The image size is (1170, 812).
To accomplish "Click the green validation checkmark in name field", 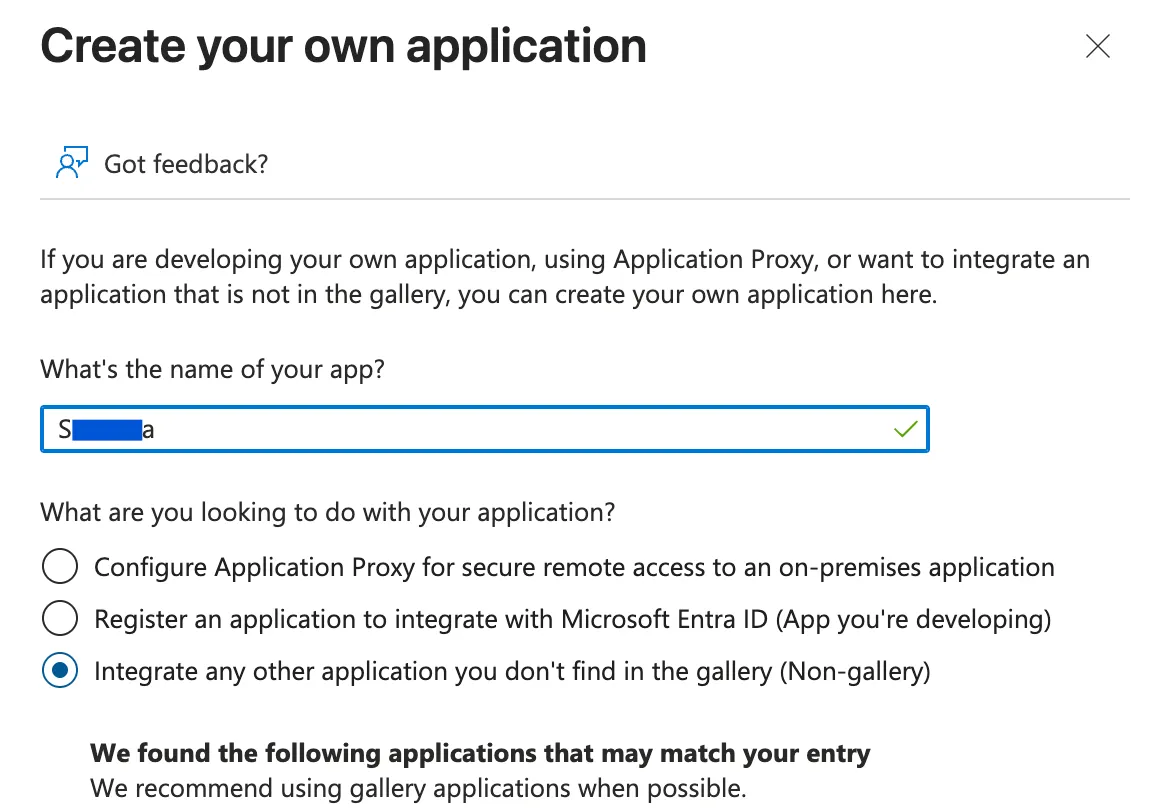I will pyautogui.click(x=905, y=429).
